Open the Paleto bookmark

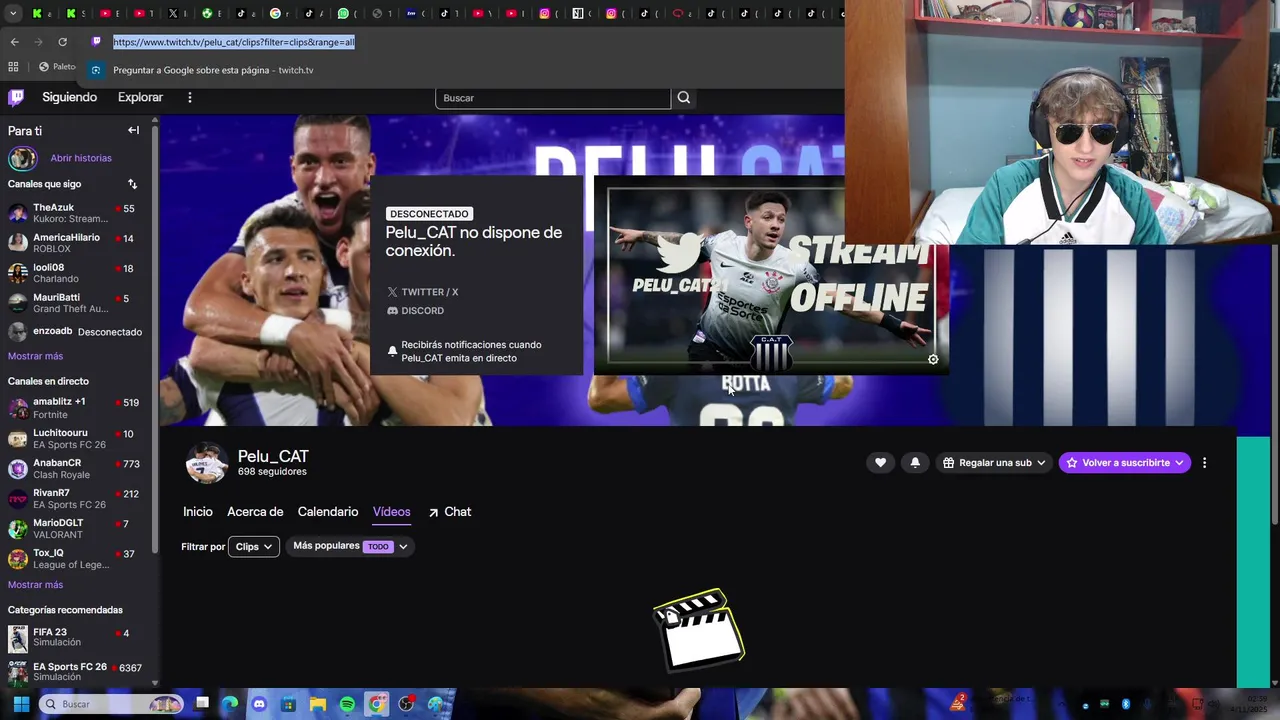point(57,67)
